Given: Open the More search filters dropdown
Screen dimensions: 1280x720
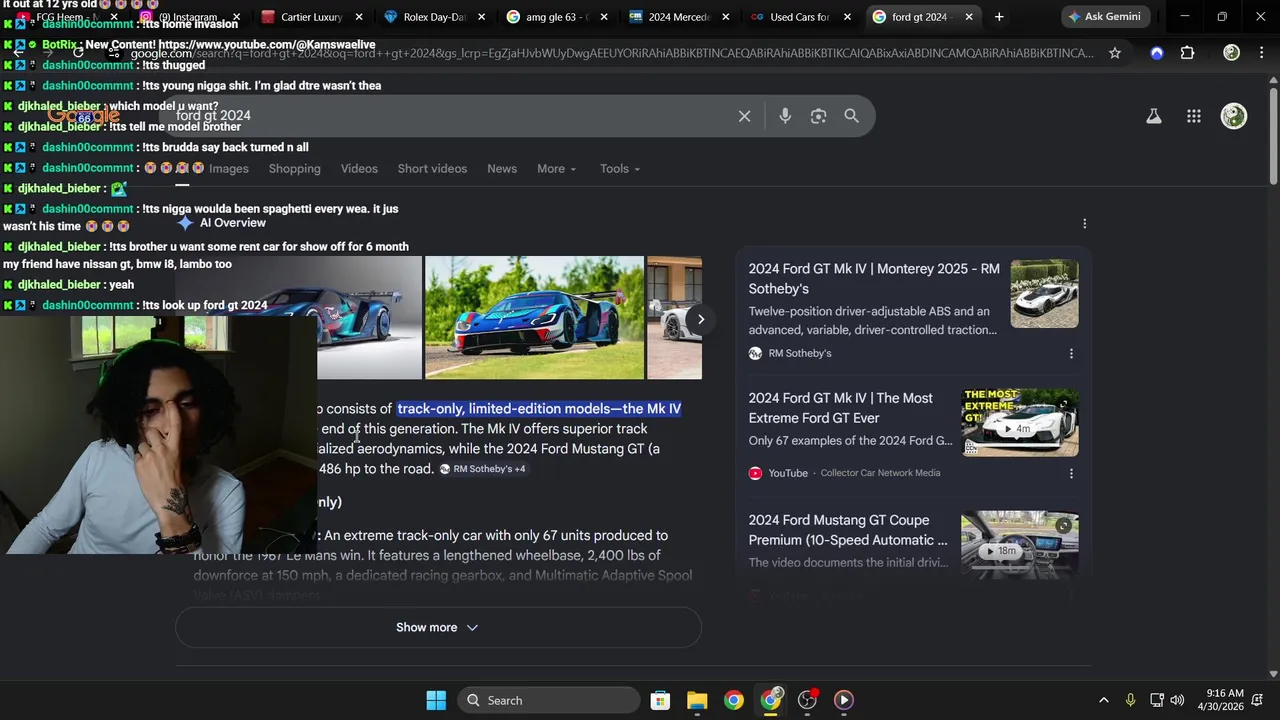Looking at the screenshot, I should [556, 169].
